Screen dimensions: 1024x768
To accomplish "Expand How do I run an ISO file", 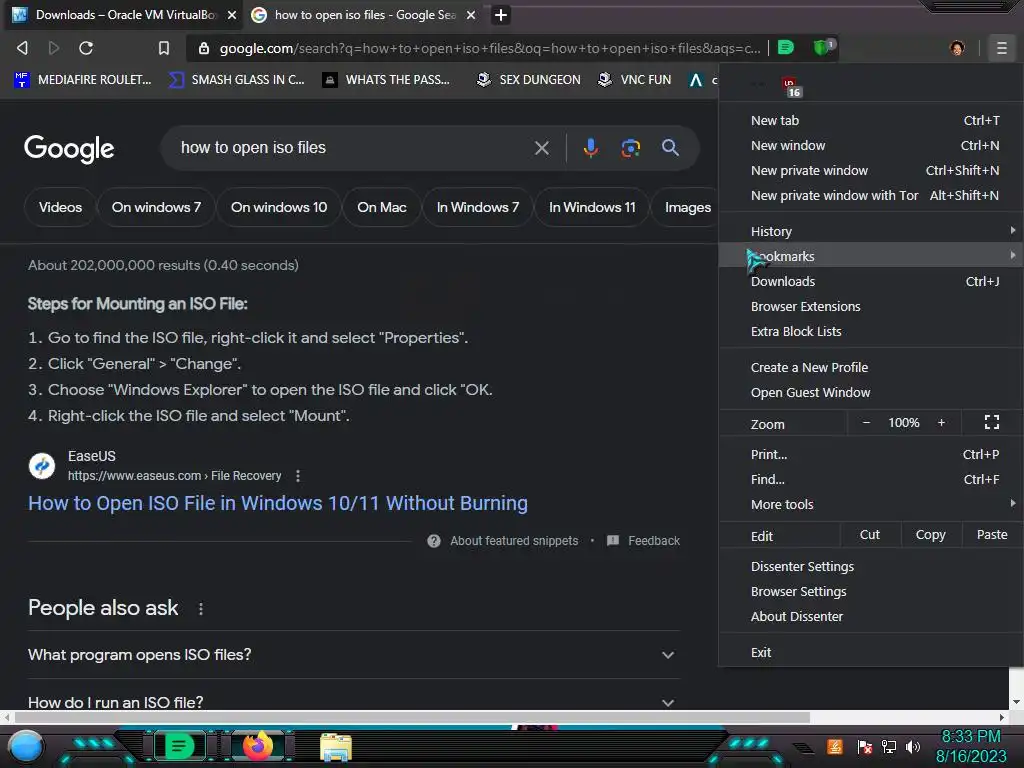I will tap(353, 702).
